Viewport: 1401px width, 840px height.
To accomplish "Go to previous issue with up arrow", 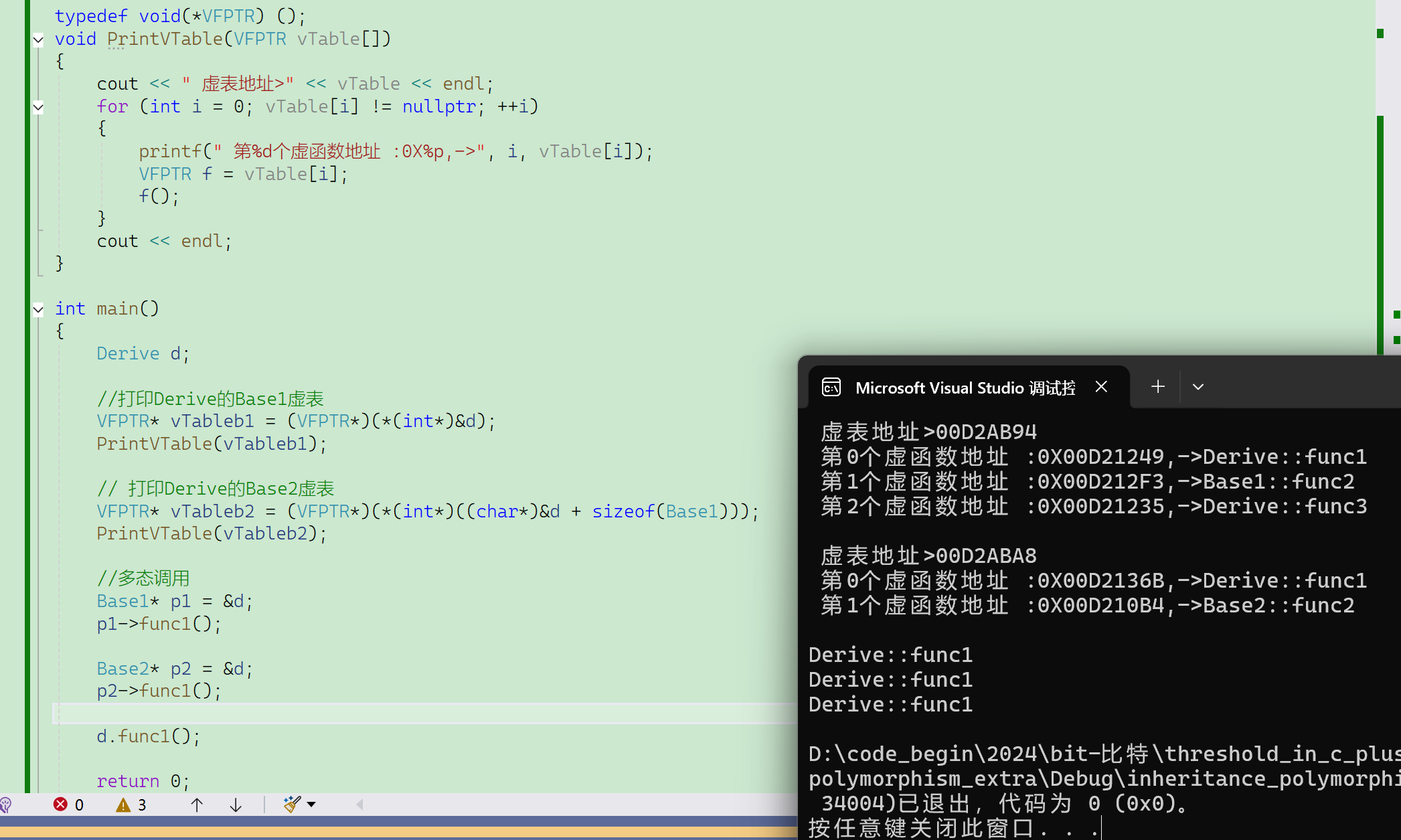I will click(196, 805).
